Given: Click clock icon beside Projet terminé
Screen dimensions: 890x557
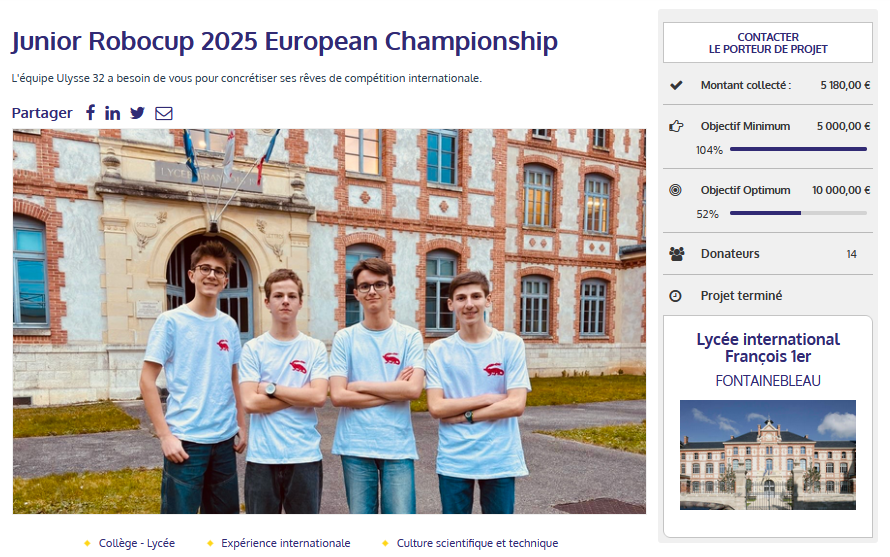Looking at the screenshot, I should (x=676, y=296).
